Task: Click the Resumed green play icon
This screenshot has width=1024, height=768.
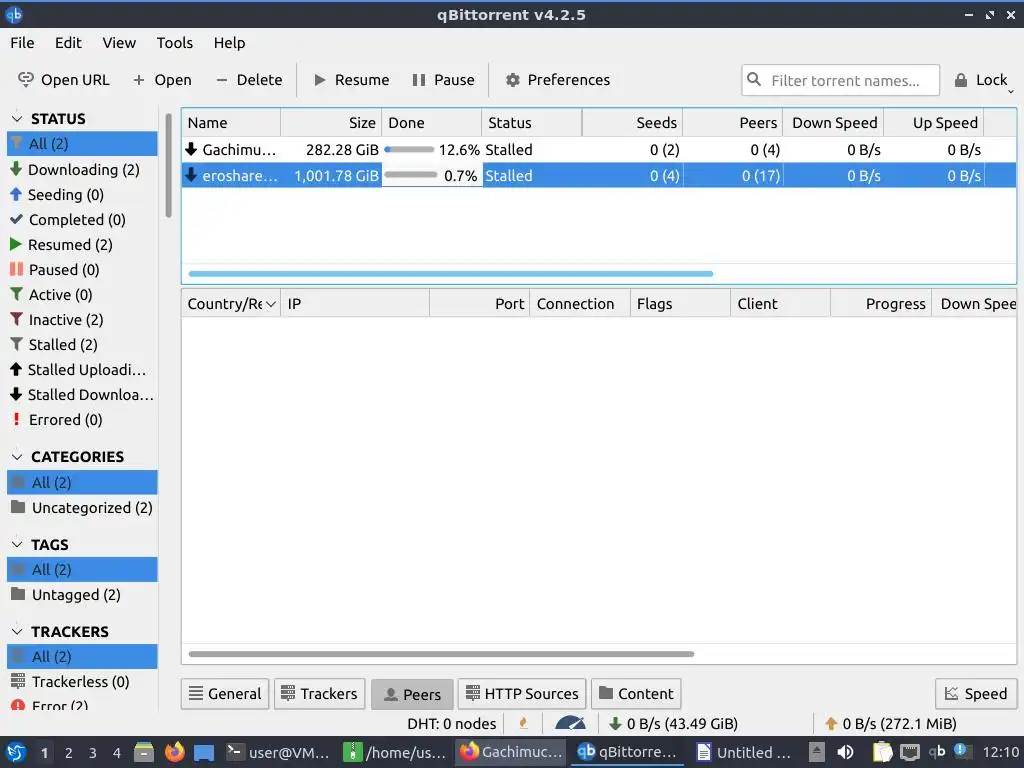Action: pos(16,244)
